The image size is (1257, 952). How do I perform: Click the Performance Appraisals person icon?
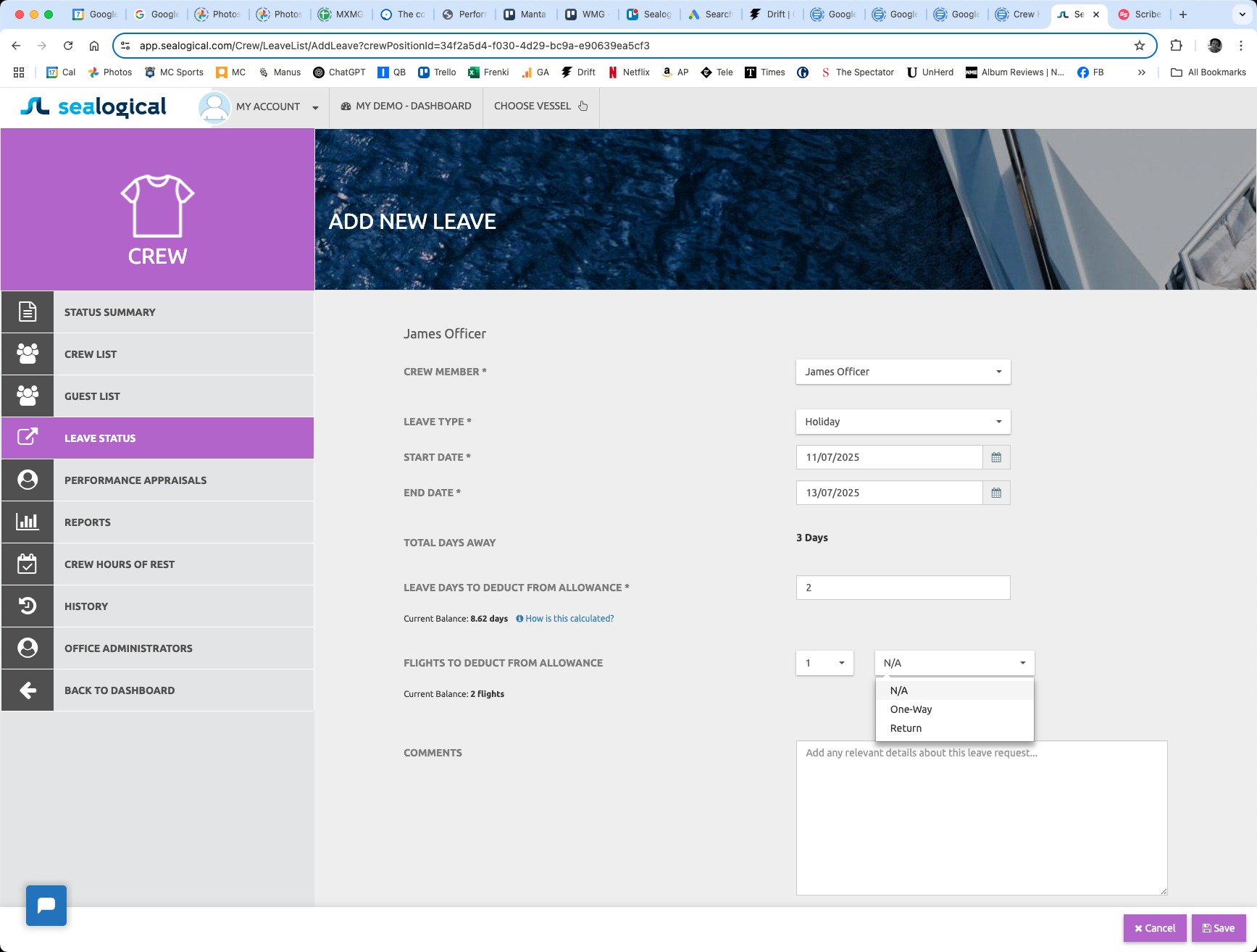tap(28, 480)
